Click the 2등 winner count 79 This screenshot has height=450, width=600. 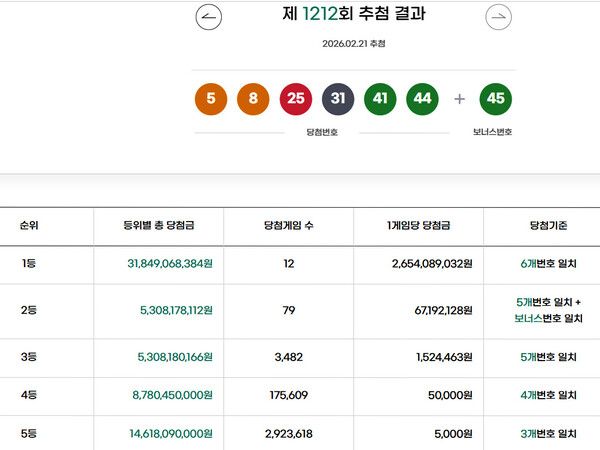click(289, 310)
